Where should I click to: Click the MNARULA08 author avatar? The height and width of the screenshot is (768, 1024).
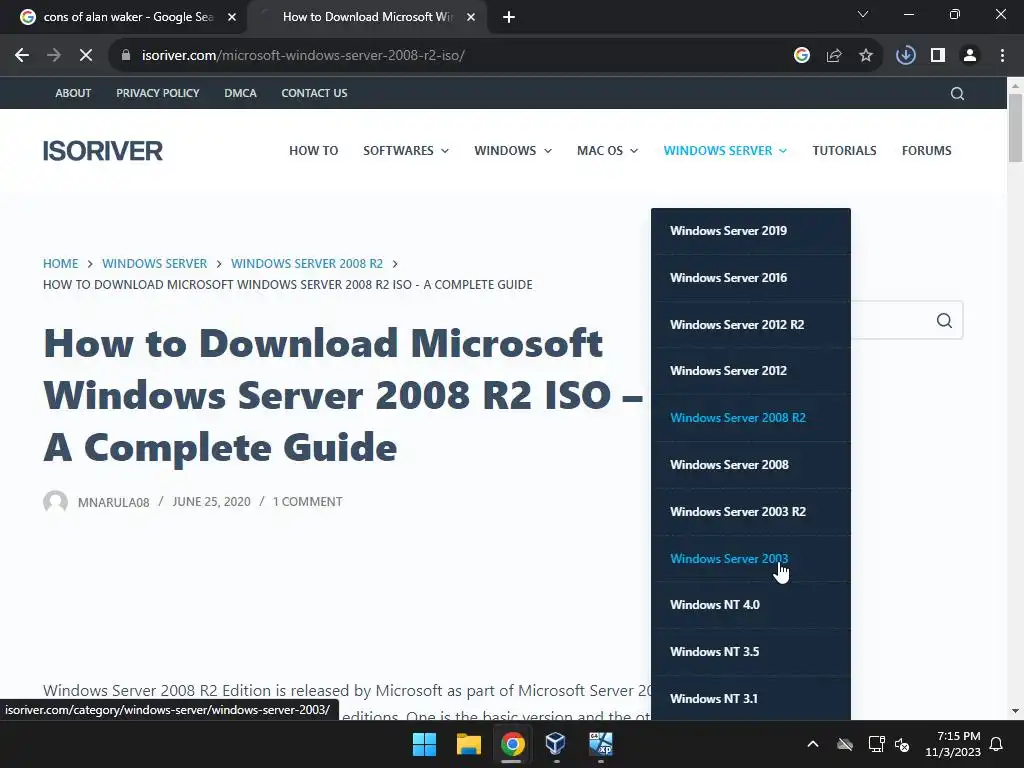pyautogui.click(x=56, y=502)
